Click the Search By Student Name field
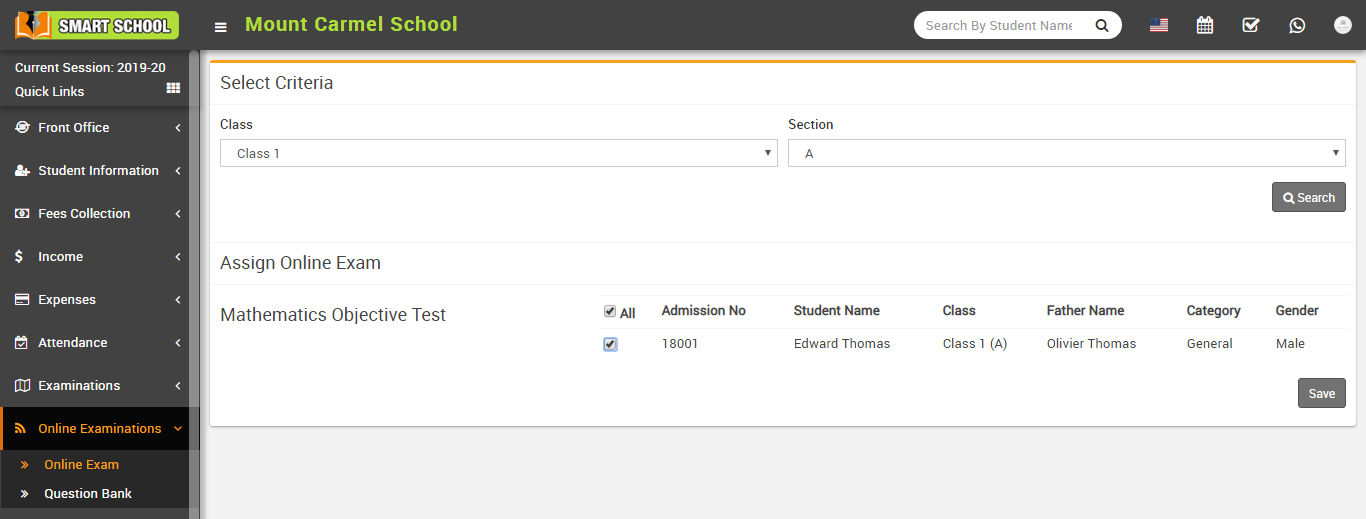The image size is (1366, 519). point(998,26)
